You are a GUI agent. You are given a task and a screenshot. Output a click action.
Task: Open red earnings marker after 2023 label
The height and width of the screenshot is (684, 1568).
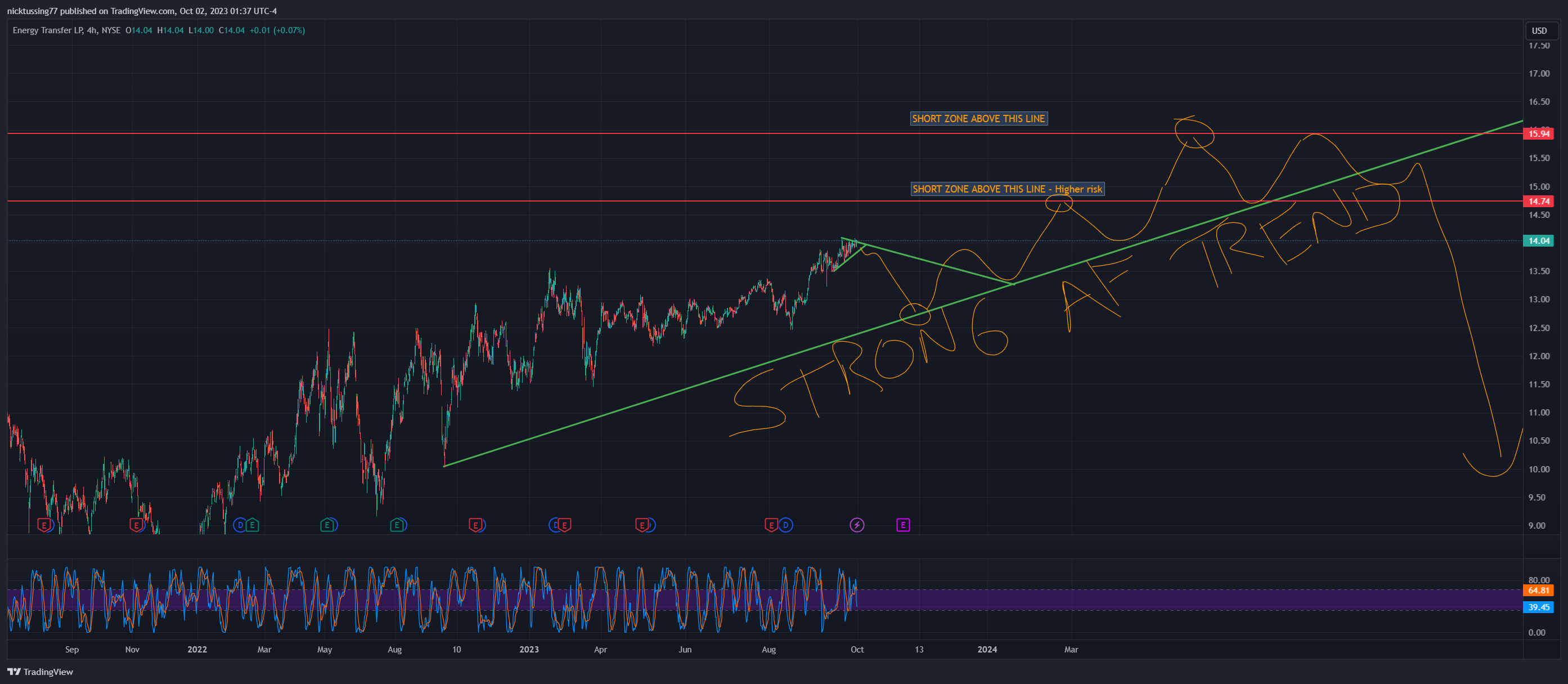pyautogui.click(x=564, y=525)
